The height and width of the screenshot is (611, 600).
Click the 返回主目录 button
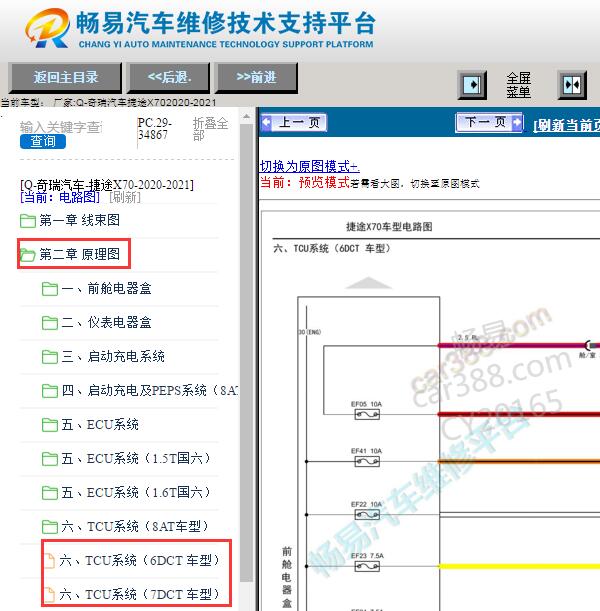(65, 78)
